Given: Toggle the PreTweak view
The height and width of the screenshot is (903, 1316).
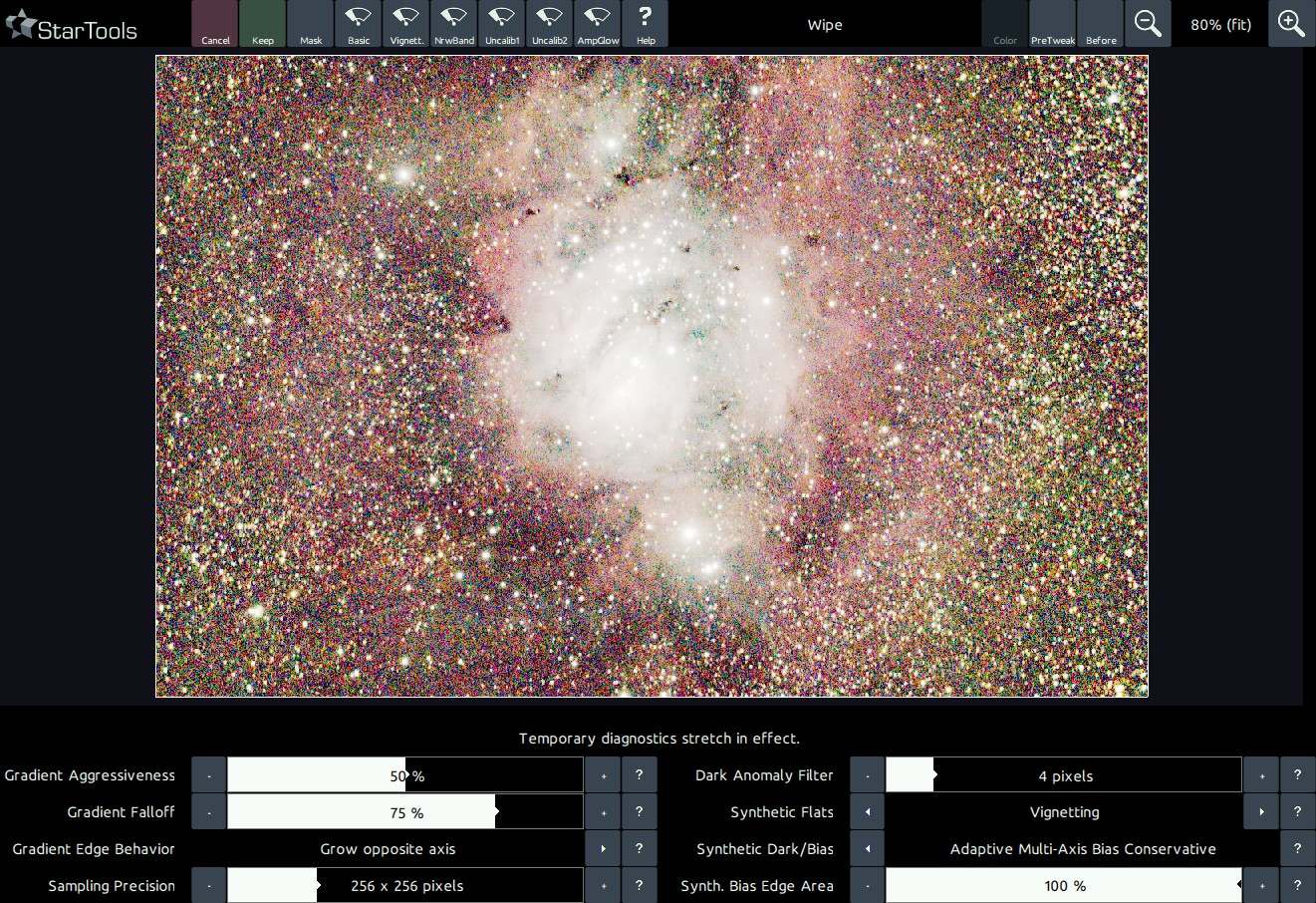Looking at the screenshot, I should pos(1053,24).
